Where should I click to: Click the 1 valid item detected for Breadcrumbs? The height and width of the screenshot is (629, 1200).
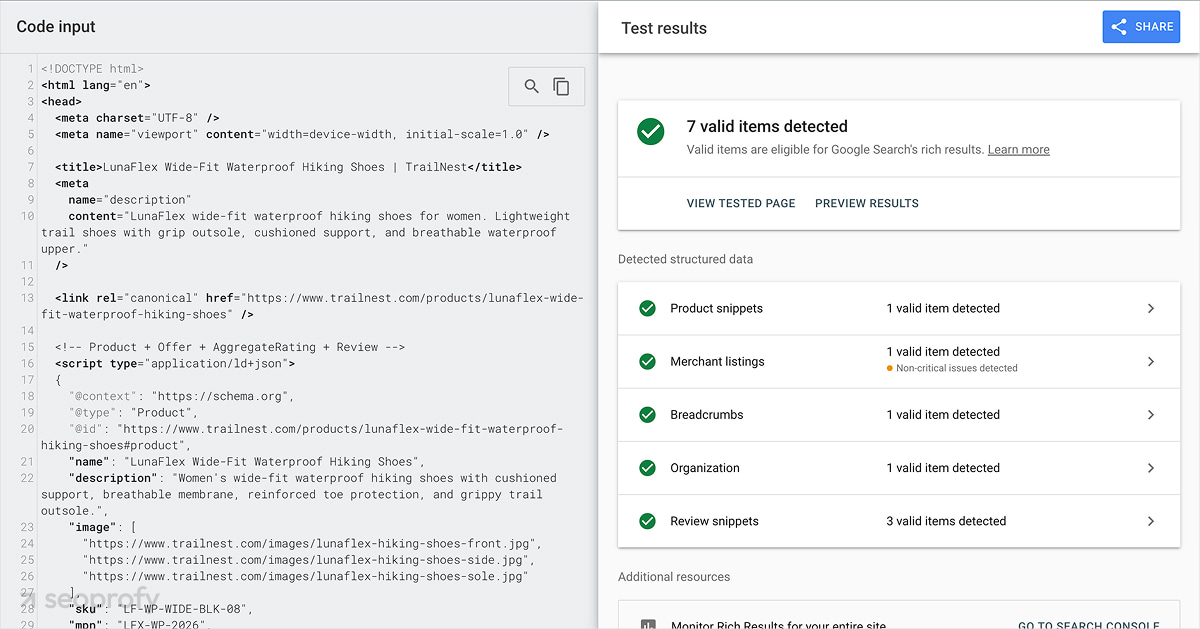coord(943,414)
